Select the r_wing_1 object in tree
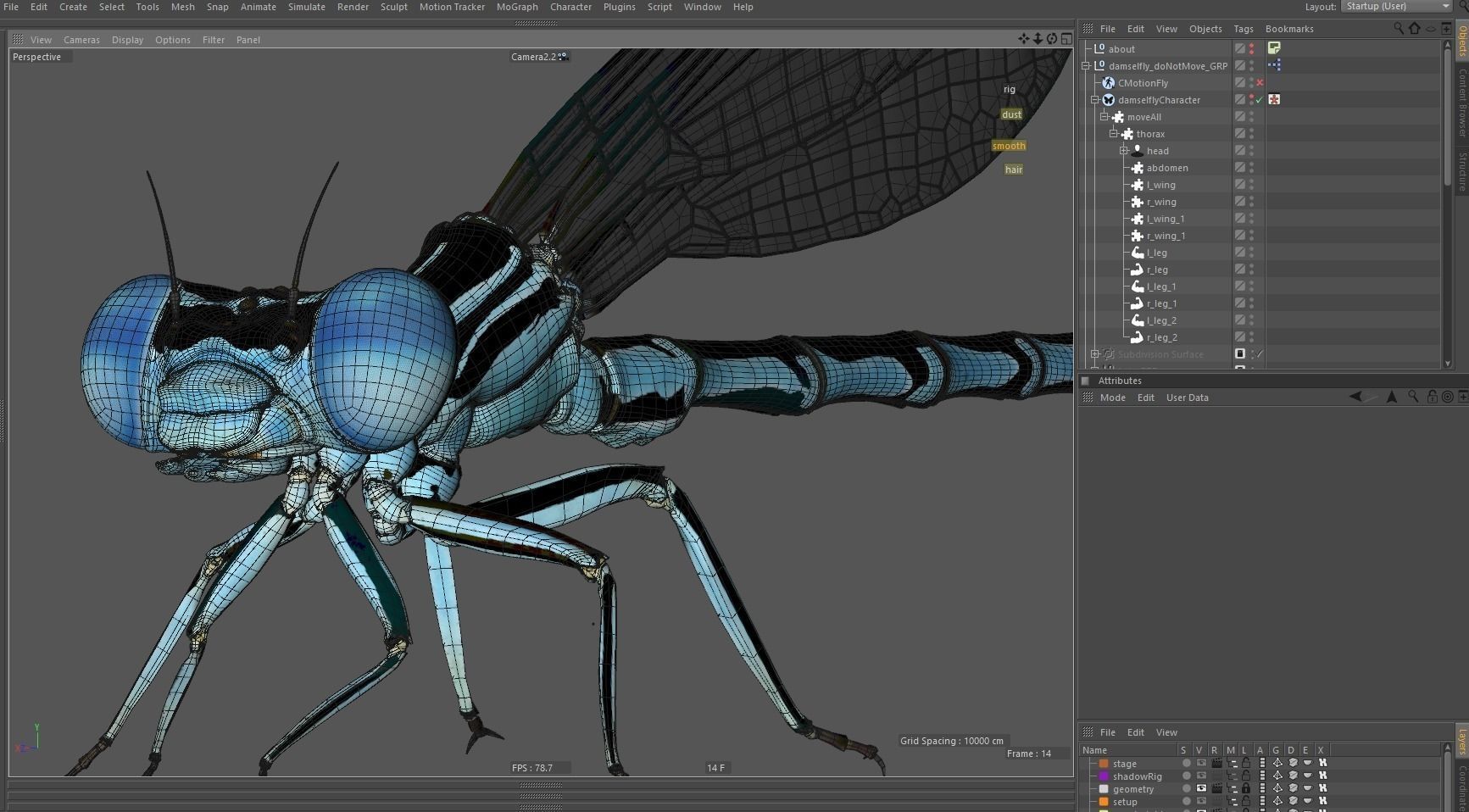Screen dimensions: 1469x812 [x=1166, y=236]
